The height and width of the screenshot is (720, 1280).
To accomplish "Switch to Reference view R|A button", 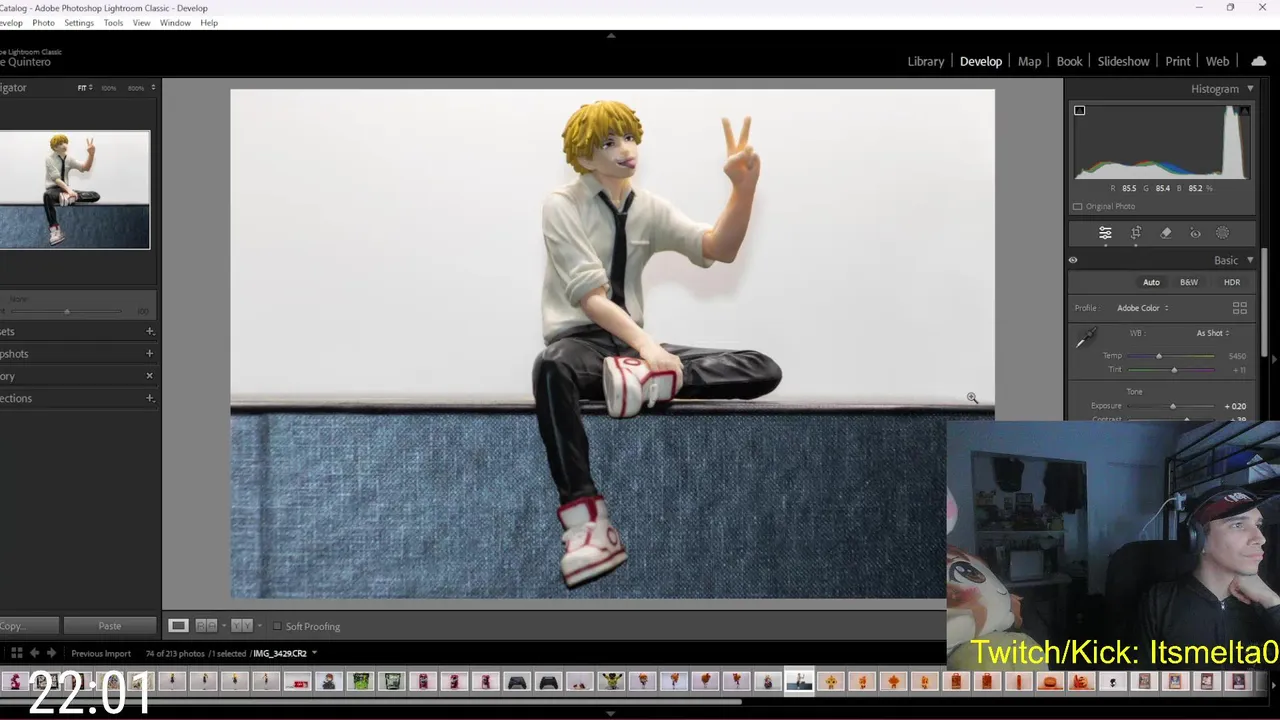I will point(206,626).
